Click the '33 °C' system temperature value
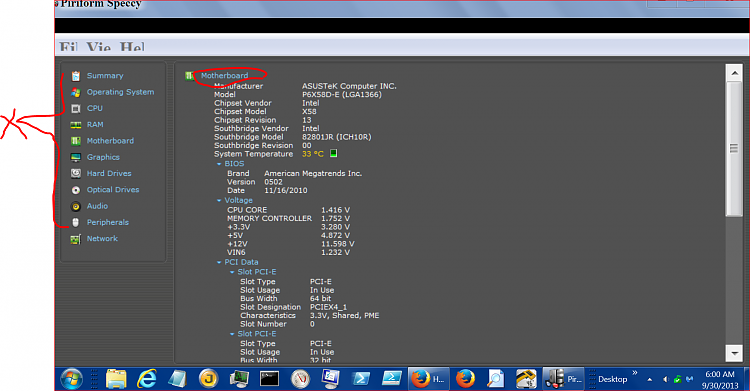750x391 pixels. point(313,154)
